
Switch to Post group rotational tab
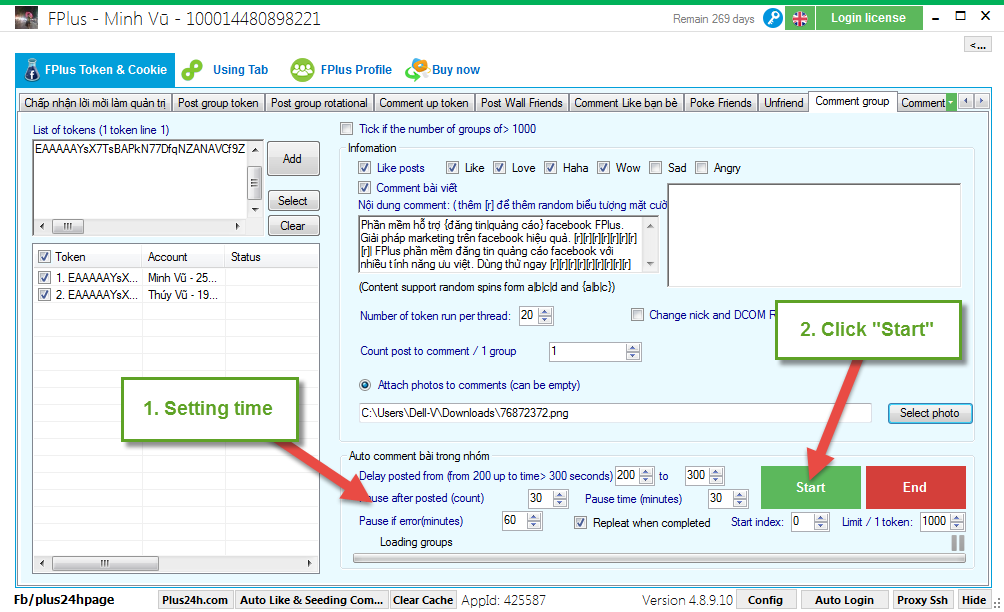[x=319, y=103]
